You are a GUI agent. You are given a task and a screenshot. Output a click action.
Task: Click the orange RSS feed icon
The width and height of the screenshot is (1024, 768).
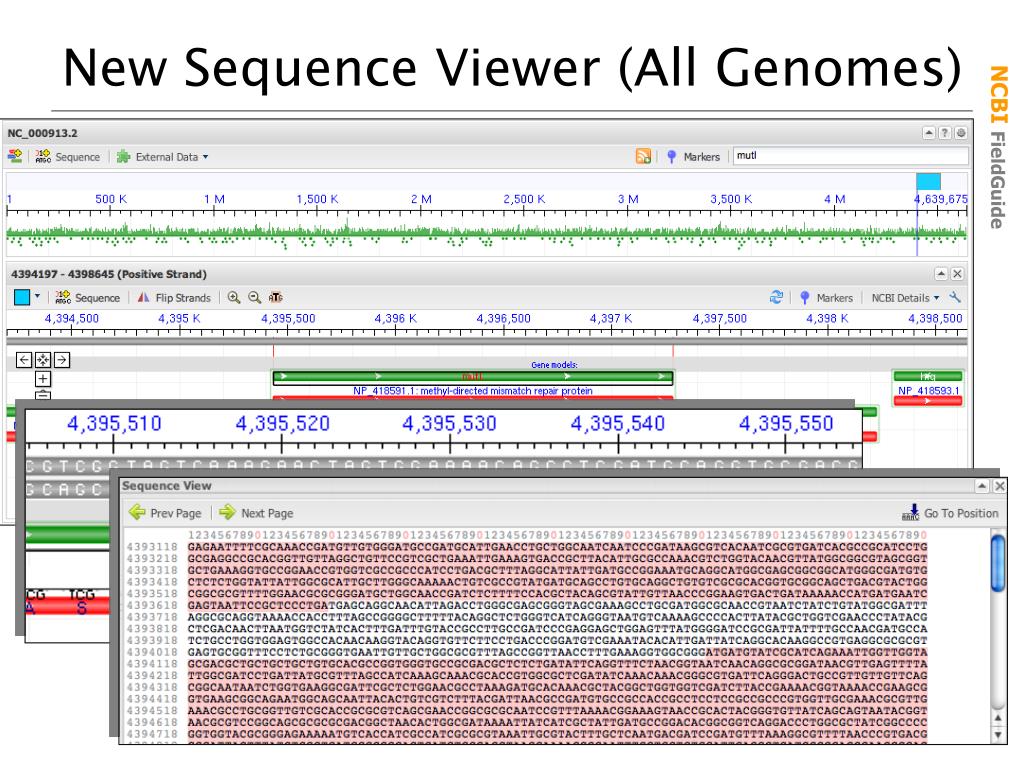643,156
